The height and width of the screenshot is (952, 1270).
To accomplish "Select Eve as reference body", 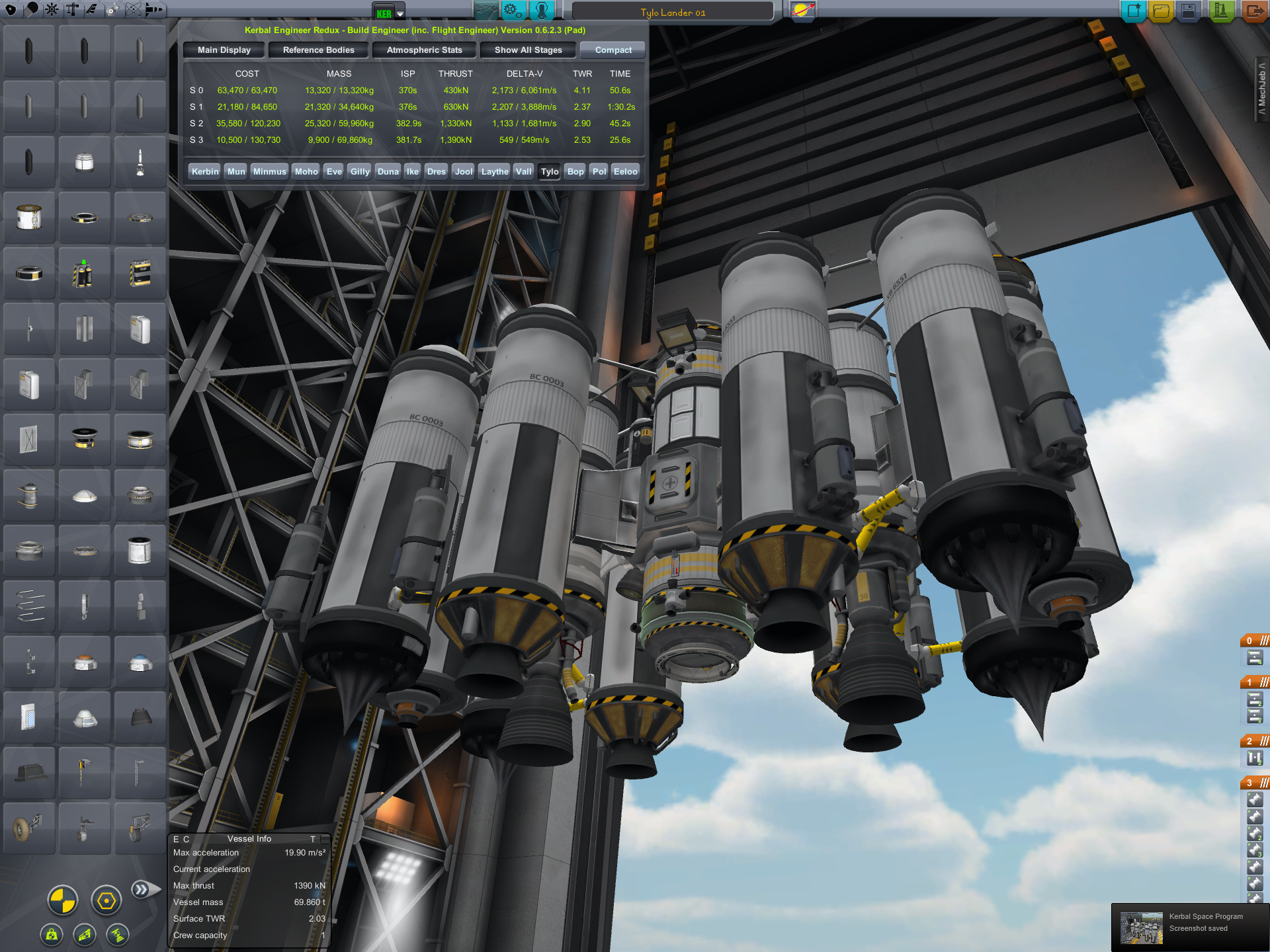I will pyautogui.click(x=335, y=172).
